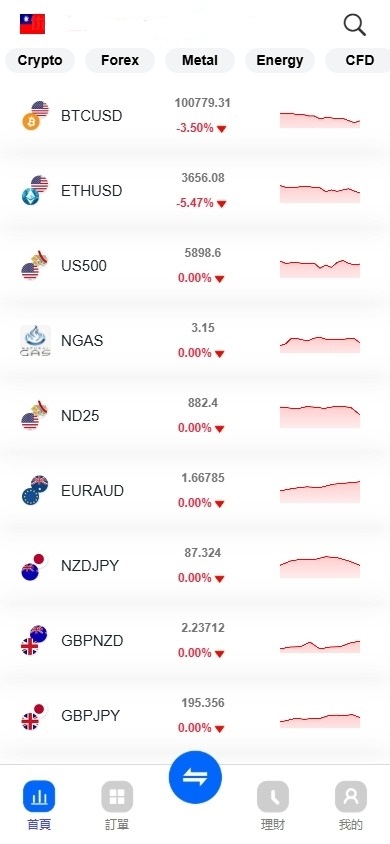
Task: Select the CFD category tab
Action: 358,60
